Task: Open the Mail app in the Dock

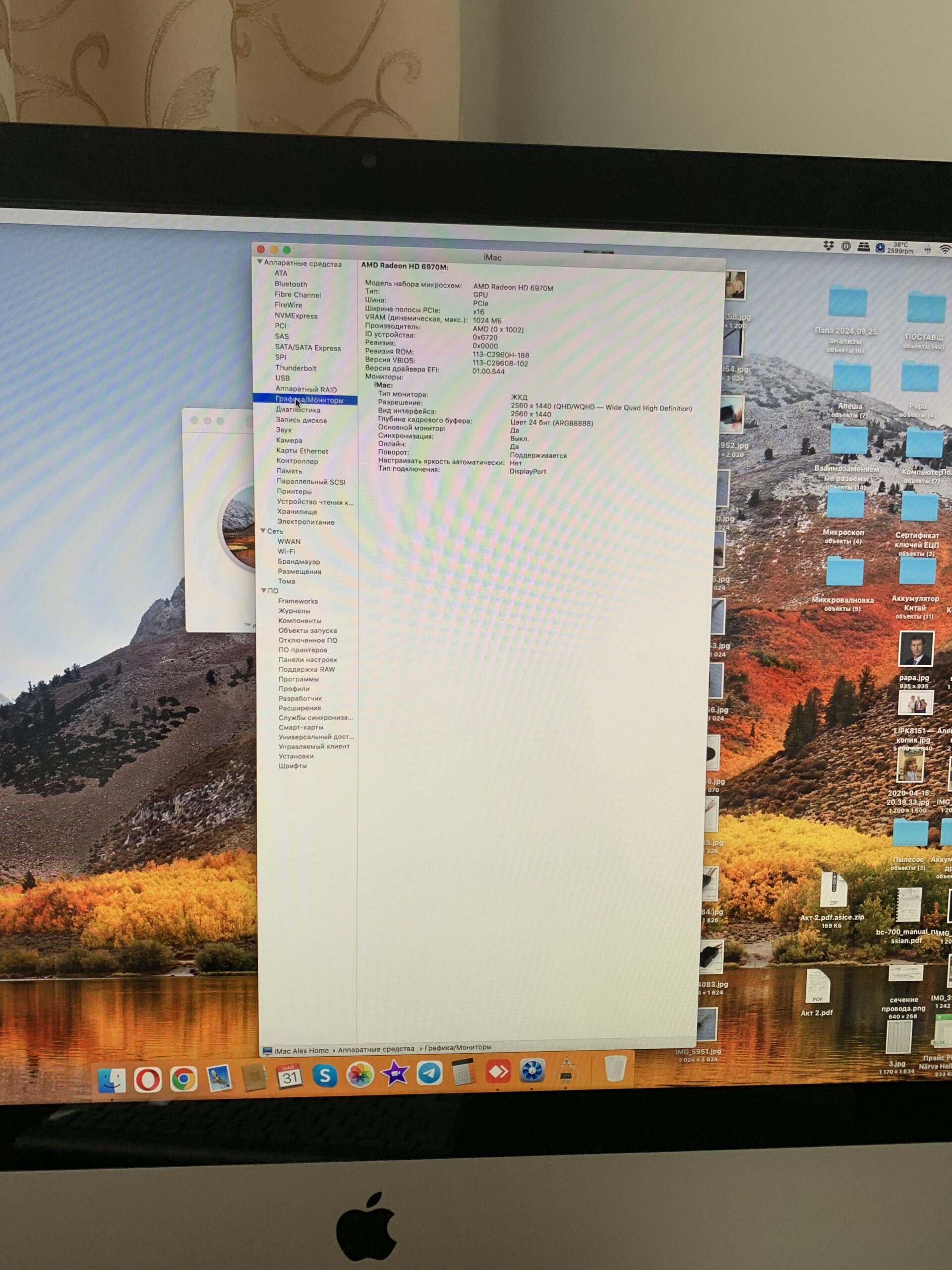Action: click(219, 1078)
